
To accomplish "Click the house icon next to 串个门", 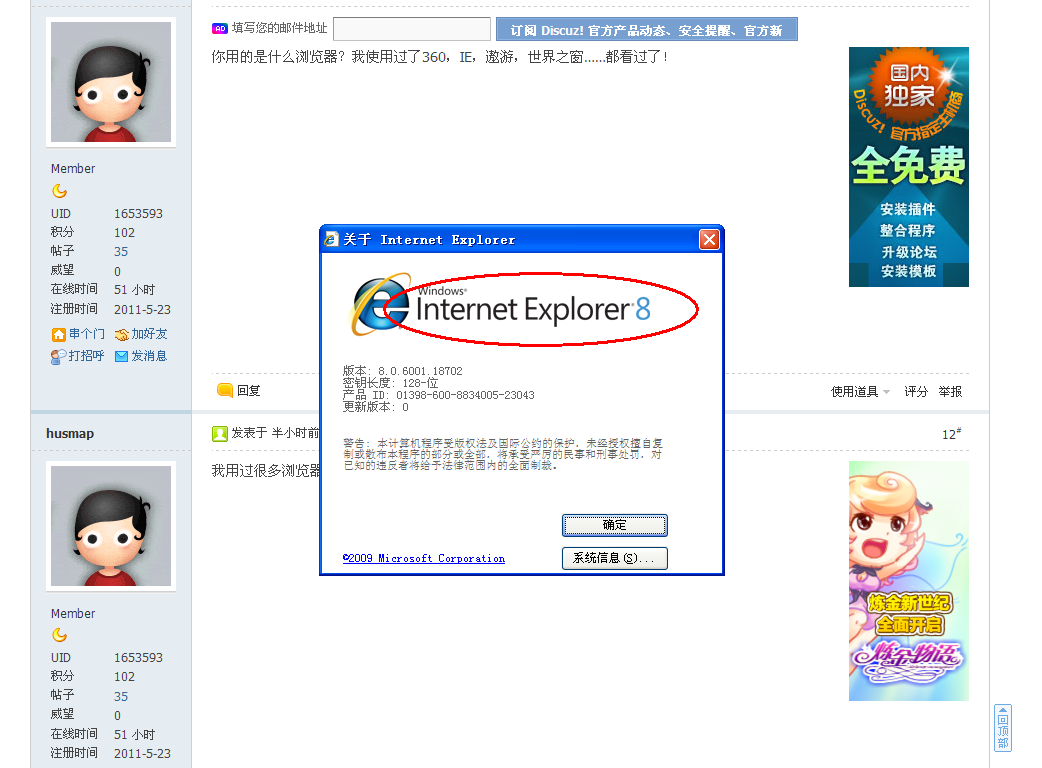I will (x=58, y=334).
